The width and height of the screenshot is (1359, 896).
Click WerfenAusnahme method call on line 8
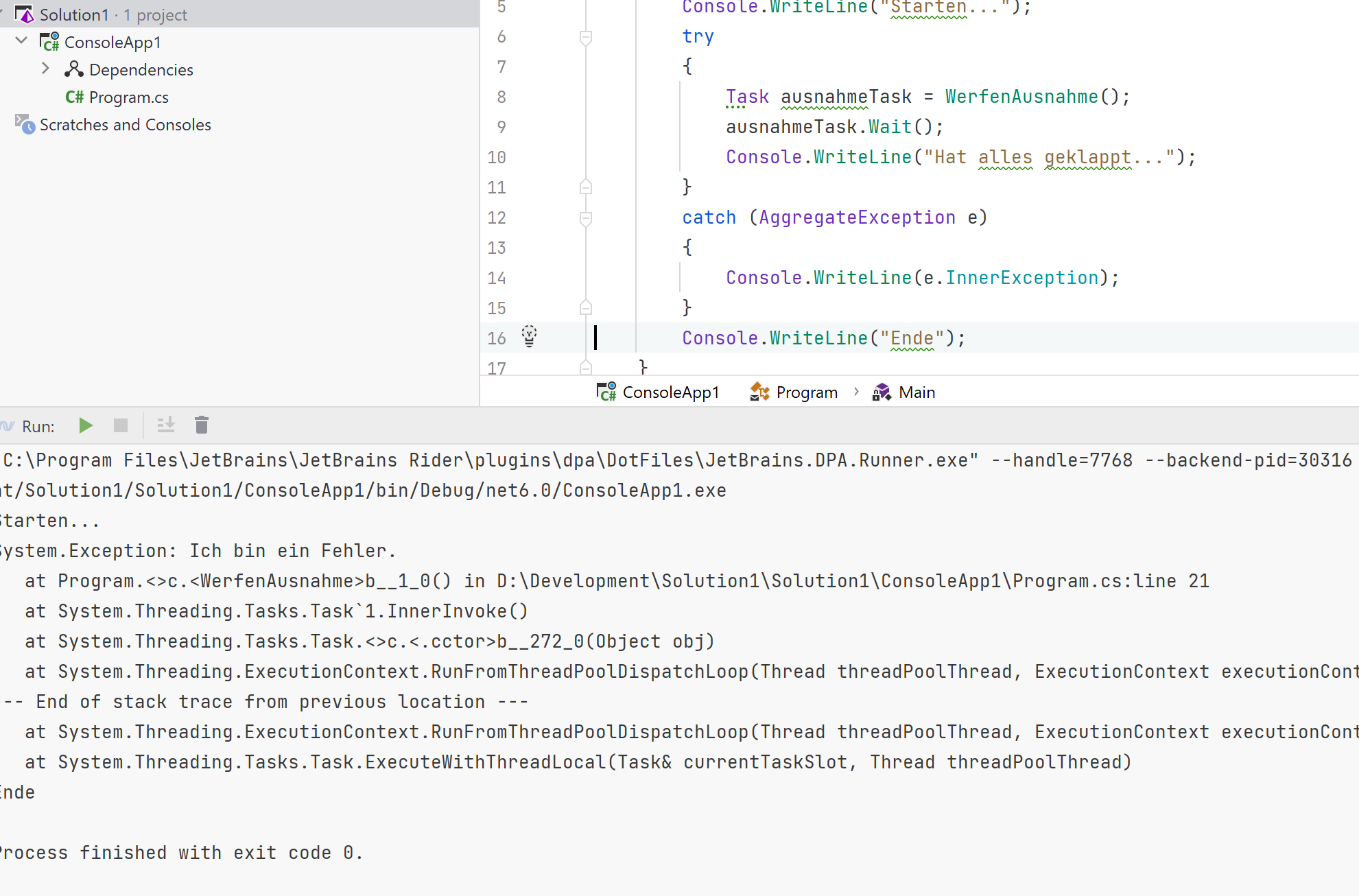click(1021, 97)
